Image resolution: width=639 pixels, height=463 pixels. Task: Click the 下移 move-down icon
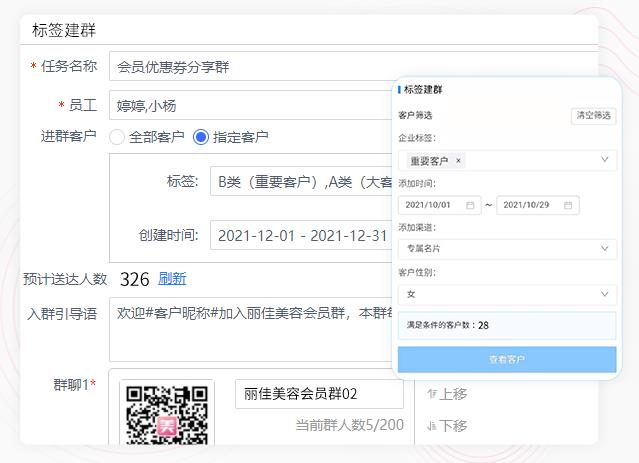pos(432,426)
